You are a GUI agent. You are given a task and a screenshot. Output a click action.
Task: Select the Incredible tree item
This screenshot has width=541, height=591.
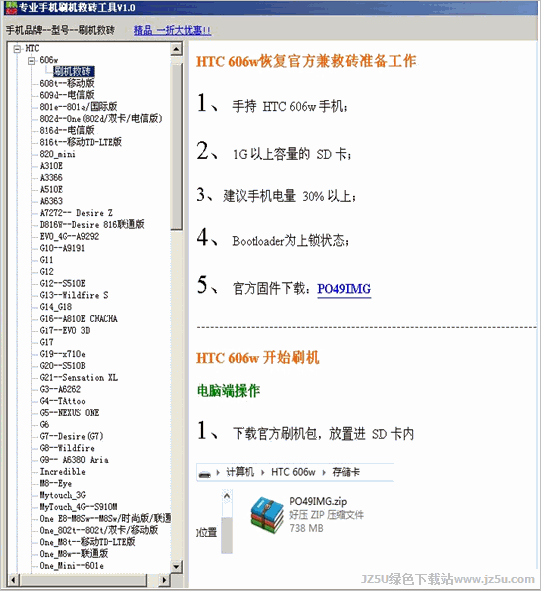point(63,472)
